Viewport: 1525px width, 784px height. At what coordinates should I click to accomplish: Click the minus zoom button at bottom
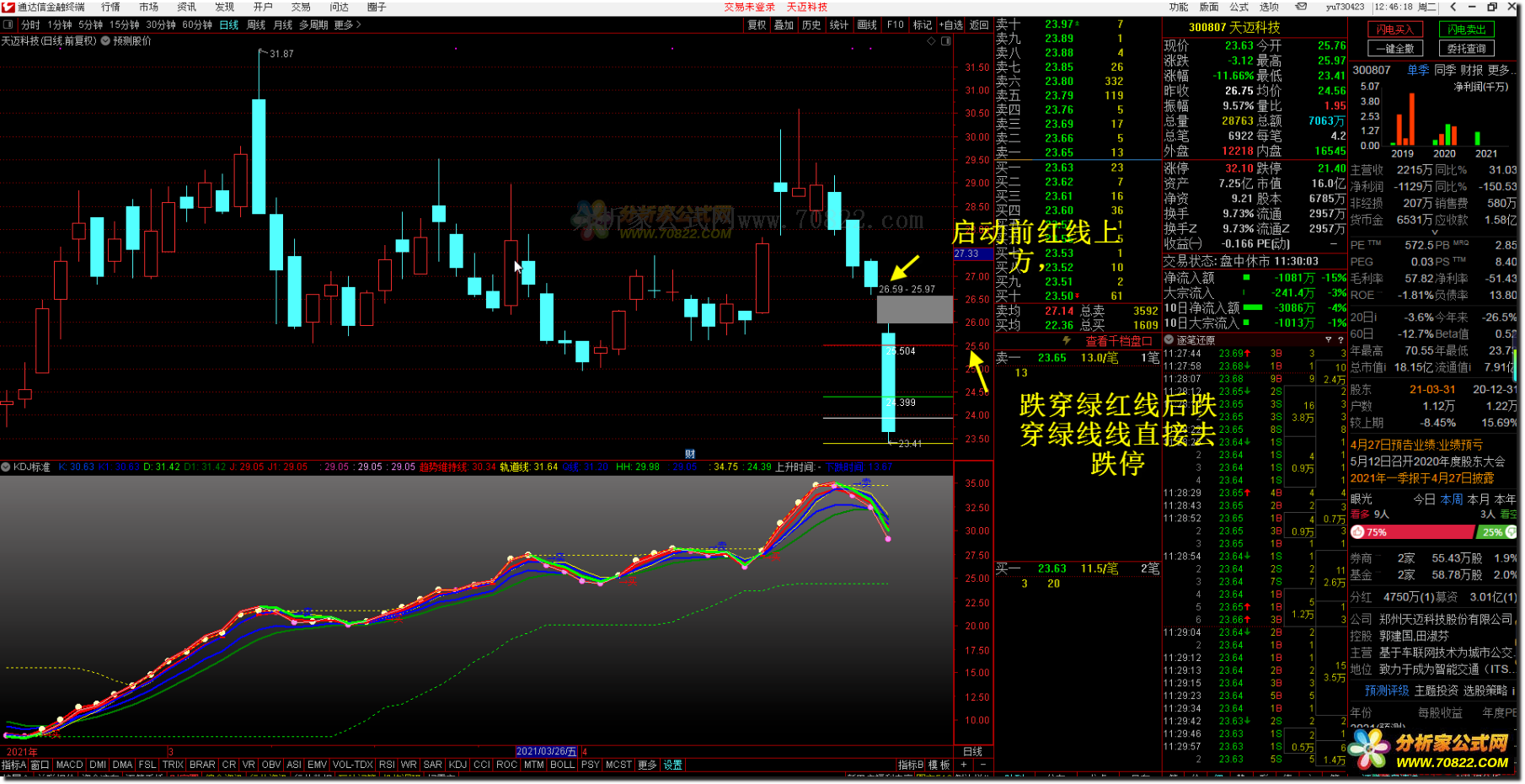click(982, 765)
